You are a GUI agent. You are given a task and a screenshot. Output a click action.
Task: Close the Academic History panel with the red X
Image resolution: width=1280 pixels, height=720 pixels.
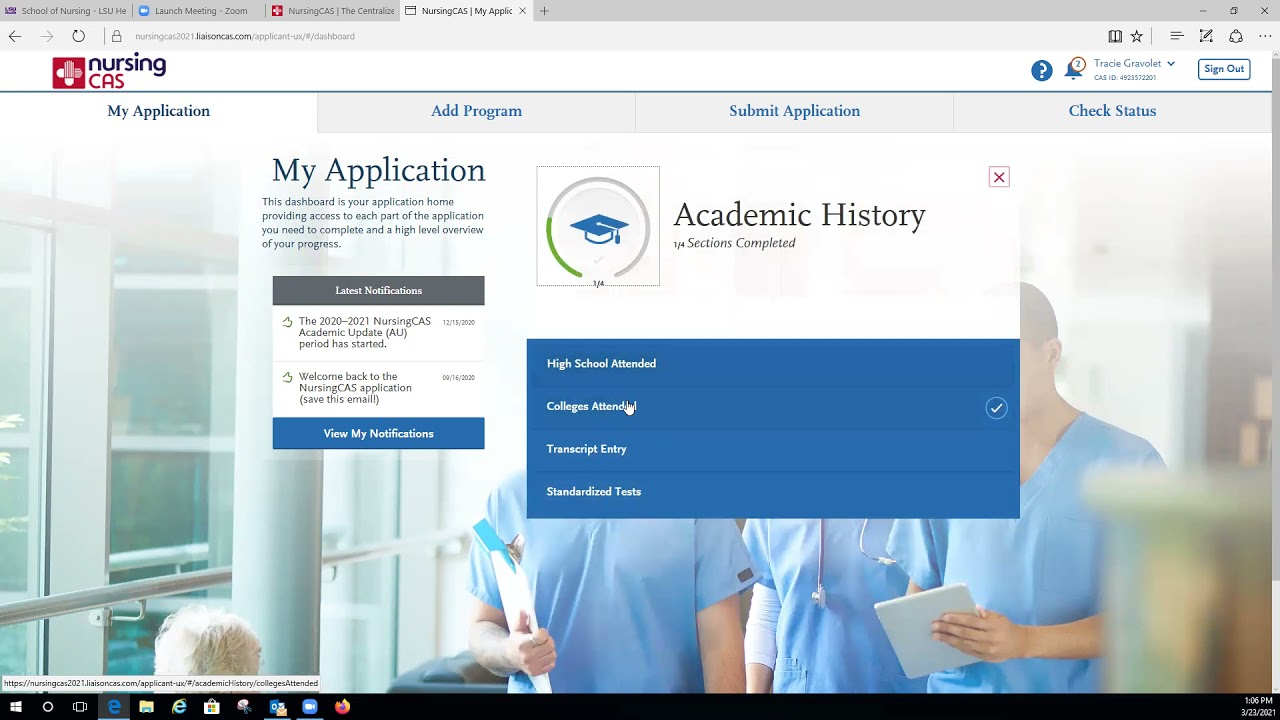(x=999, y=177)
